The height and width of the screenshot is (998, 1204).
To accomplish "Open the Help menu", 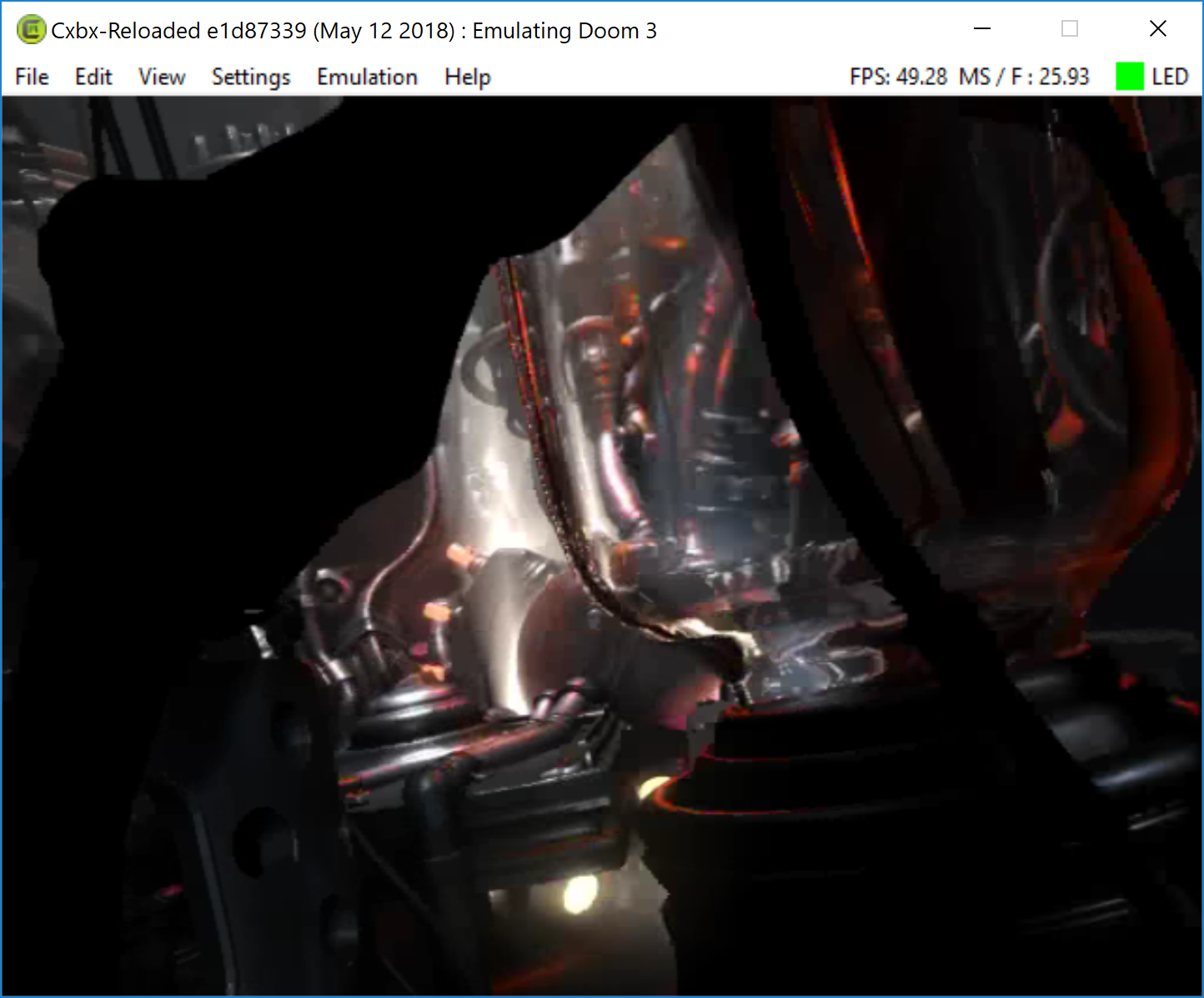I will 468,77.
